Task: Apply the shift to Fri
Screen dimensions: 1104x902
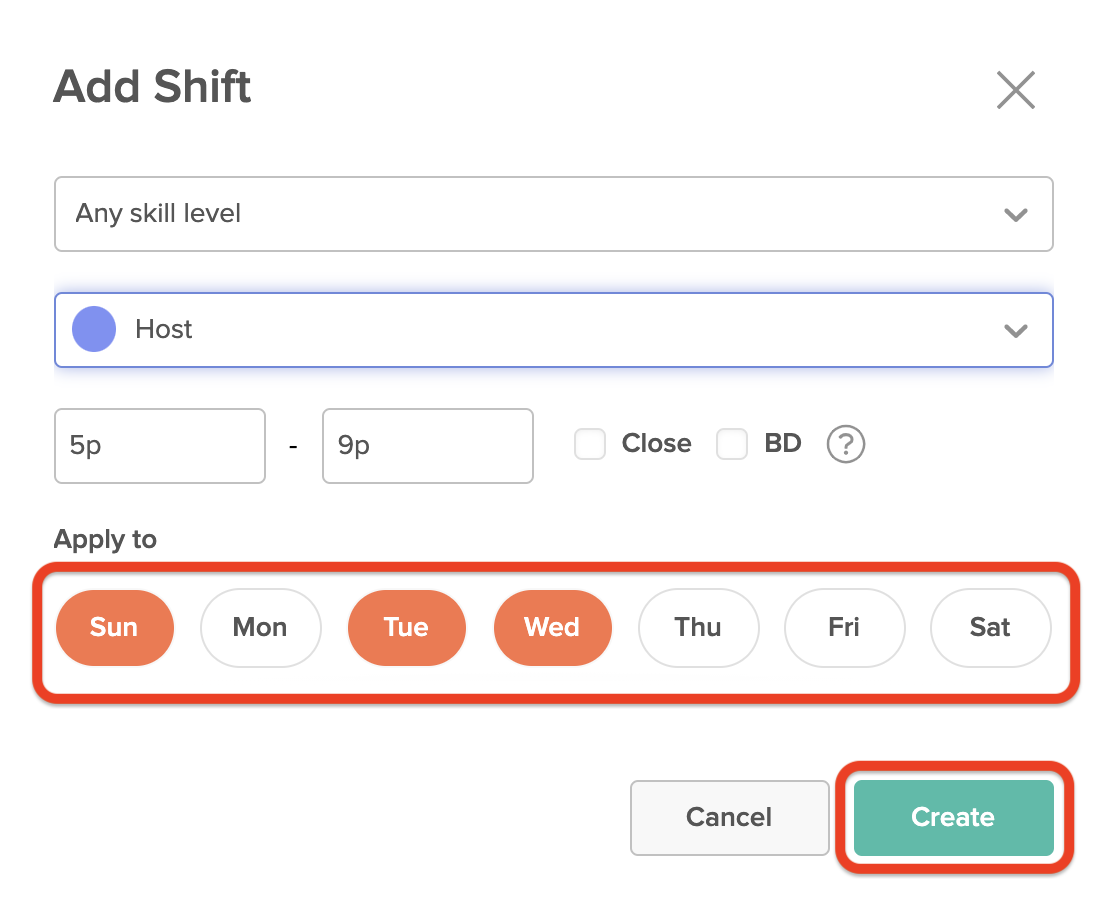Action: click(x=845, y=627)
